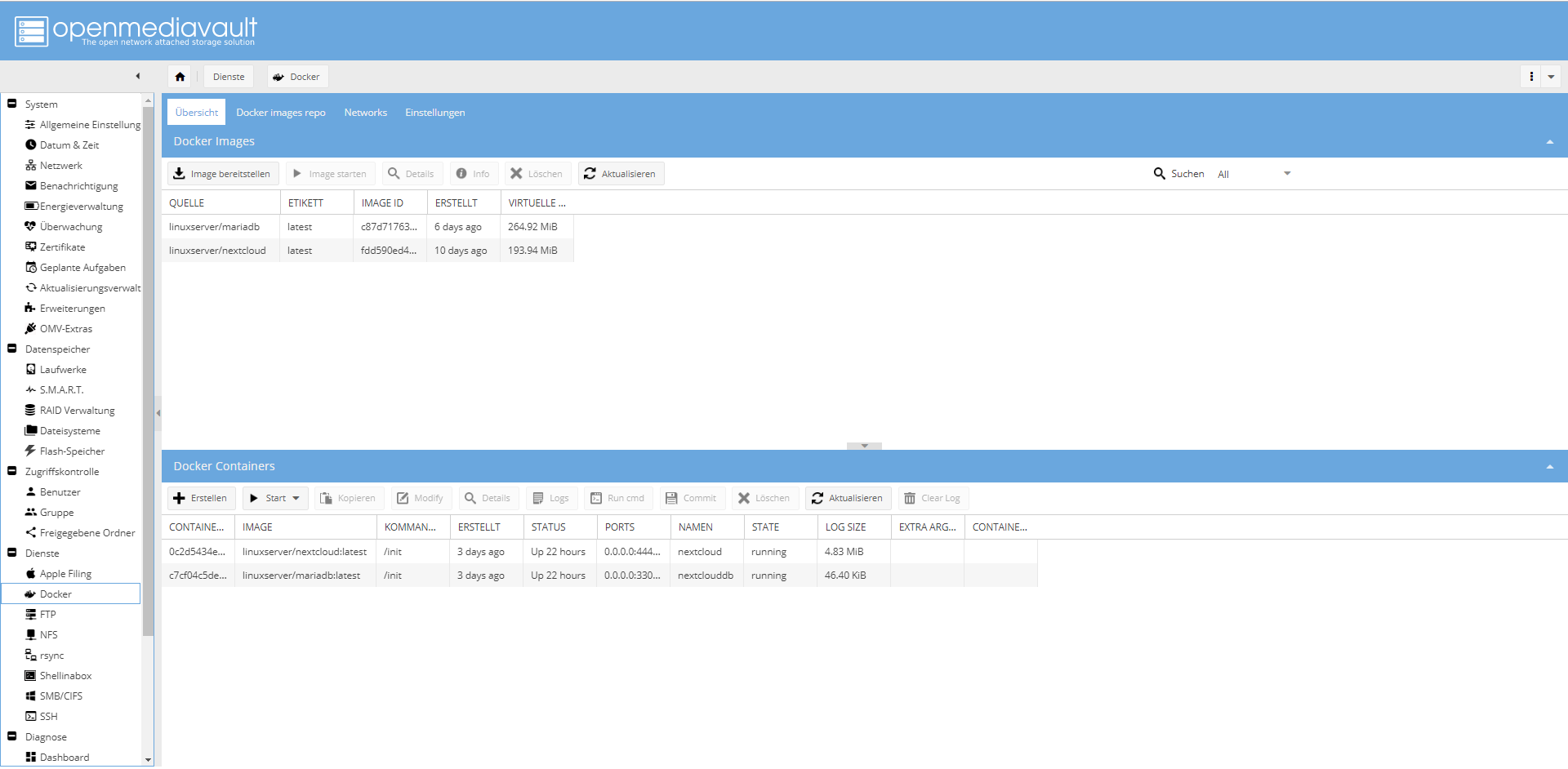
Task: Click the Clear Log trash button
Action: pyautogui.click(x=933, y=498)
